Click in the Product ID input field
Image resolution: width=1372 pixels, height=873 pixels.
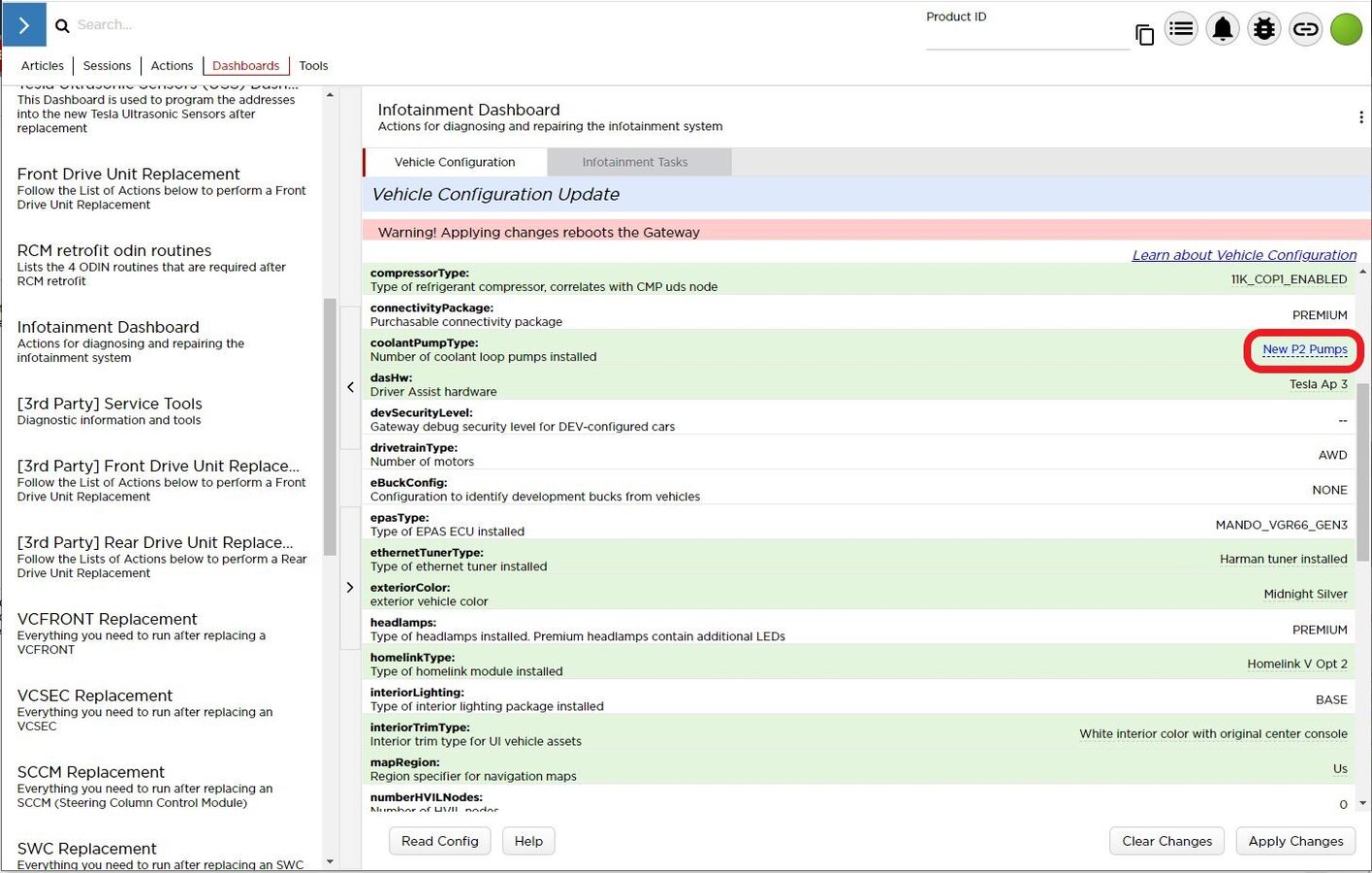1026,39
